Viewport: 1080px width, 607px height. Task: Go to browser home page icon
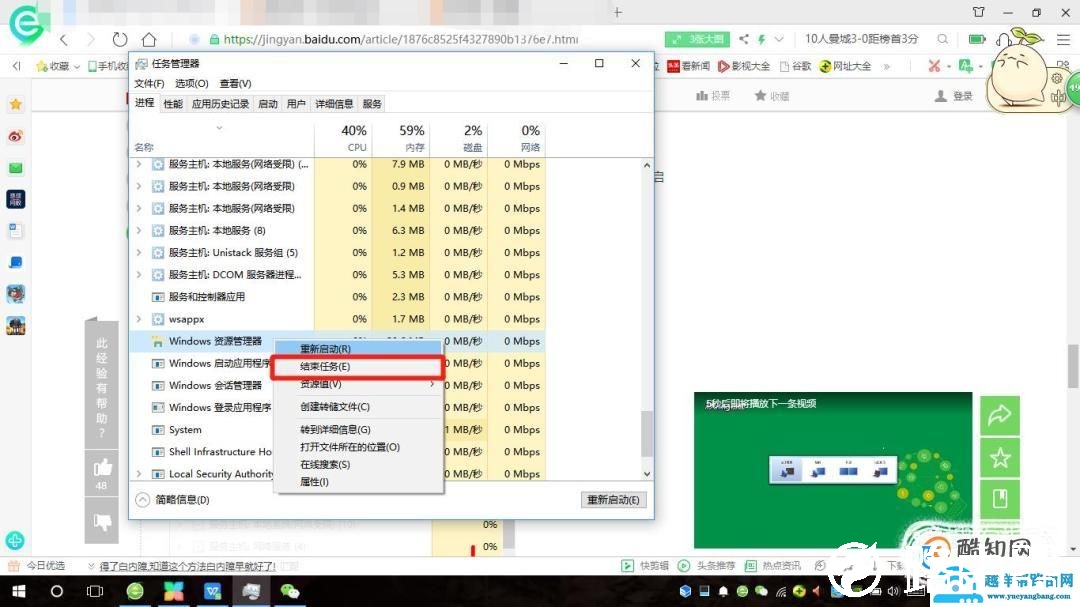click(149, 39)
